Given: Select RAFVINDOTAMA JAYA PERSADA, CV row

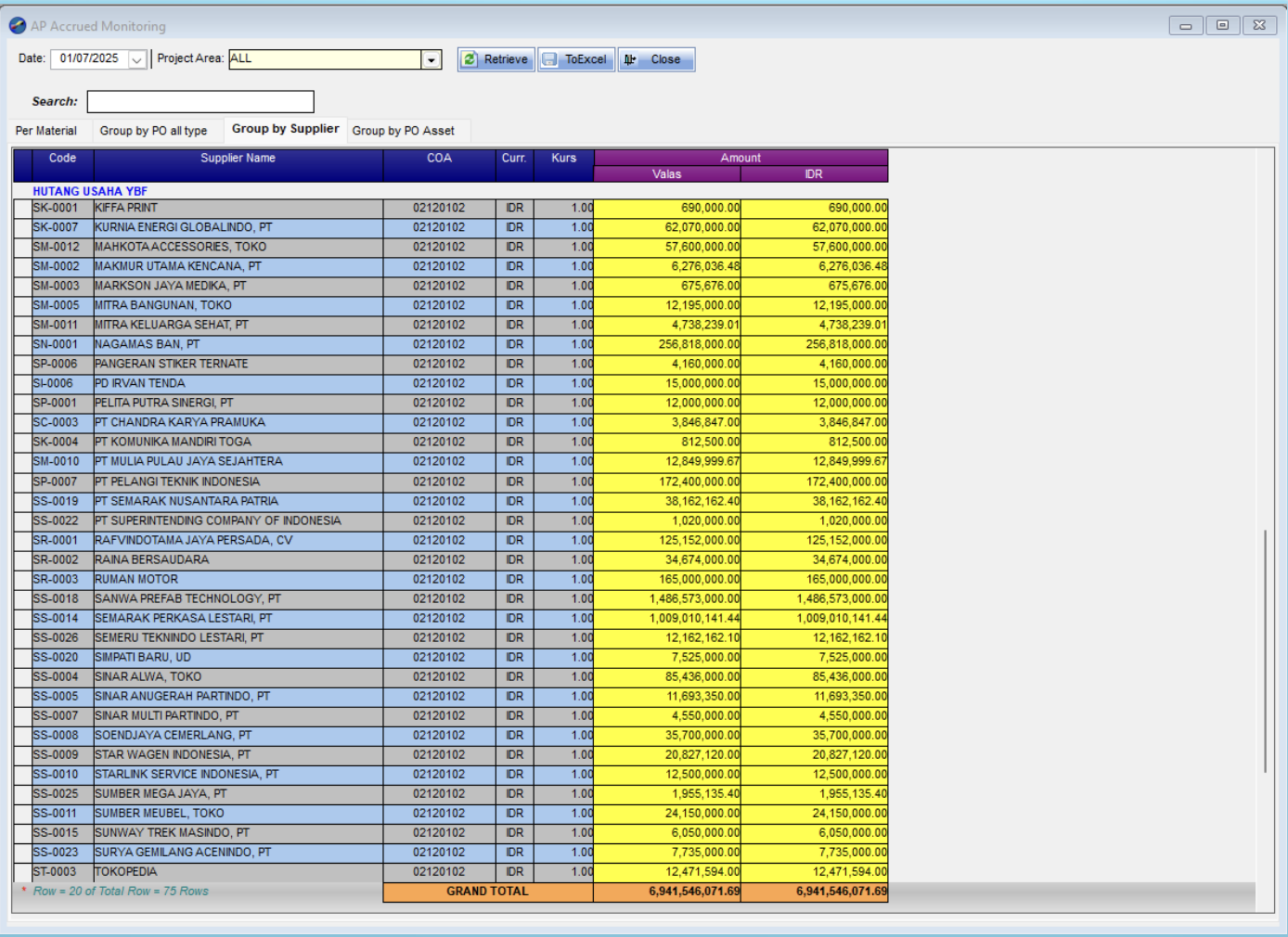Looking at the screenshot, I should (x=451, y=540).
